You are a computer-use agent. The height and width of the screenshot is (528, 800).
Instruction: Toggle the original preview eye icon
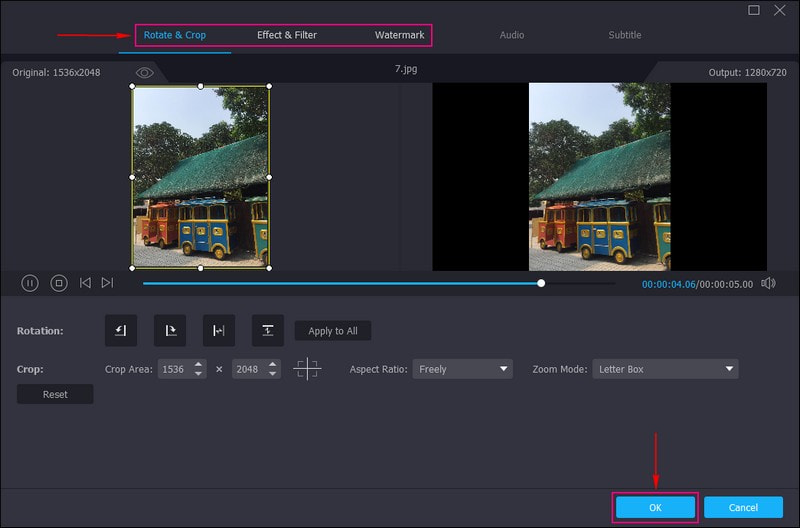(144, 73)
